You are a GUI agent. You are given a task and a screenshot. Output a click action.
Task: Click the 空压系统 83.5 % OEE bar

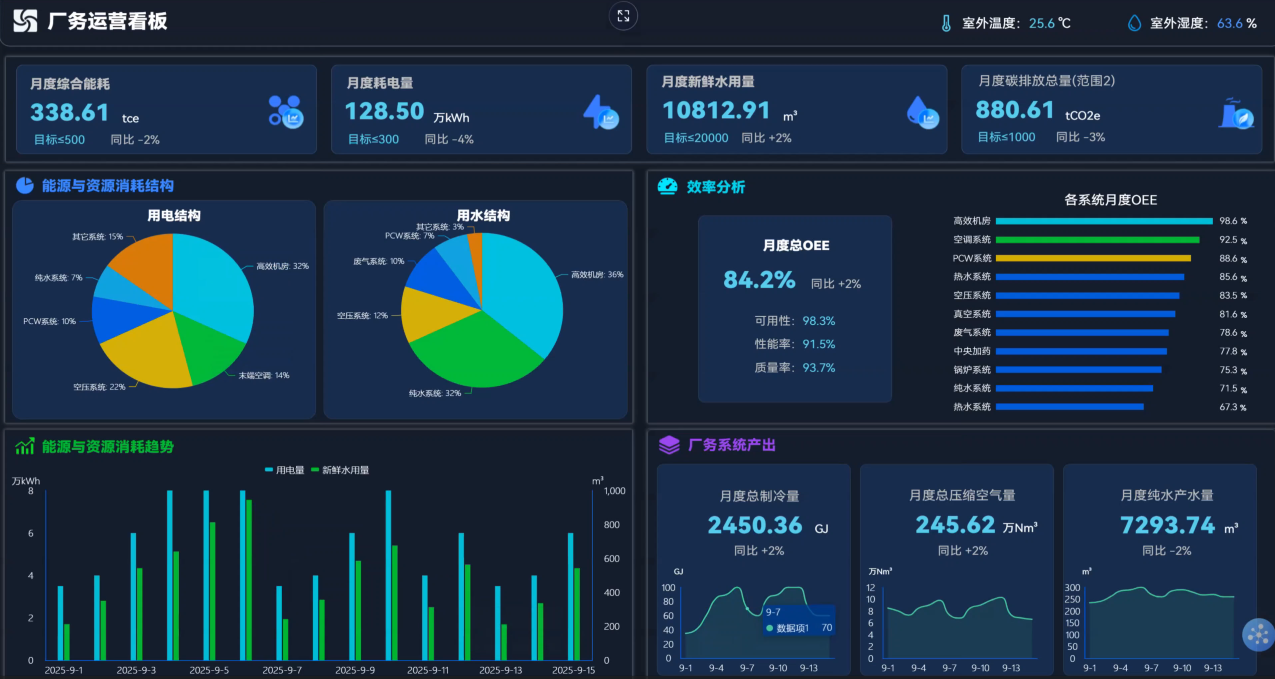coord(1087,295)
